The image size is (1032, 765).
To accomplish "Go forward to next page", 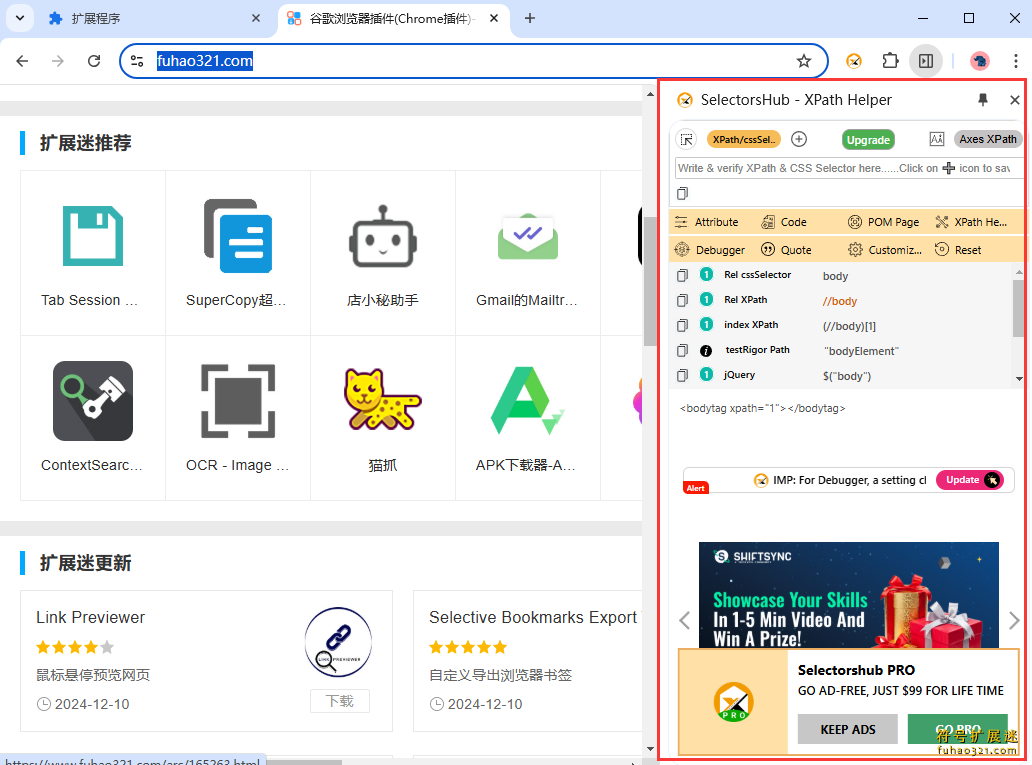I will point(58,61).
